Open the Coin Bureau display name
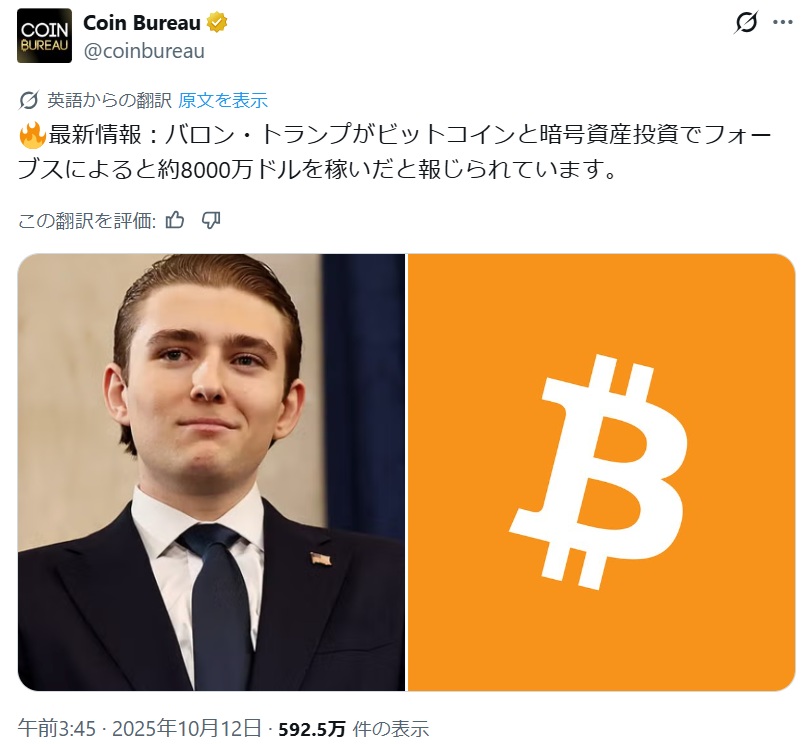812x744 pixels. (x=142, y=23)
